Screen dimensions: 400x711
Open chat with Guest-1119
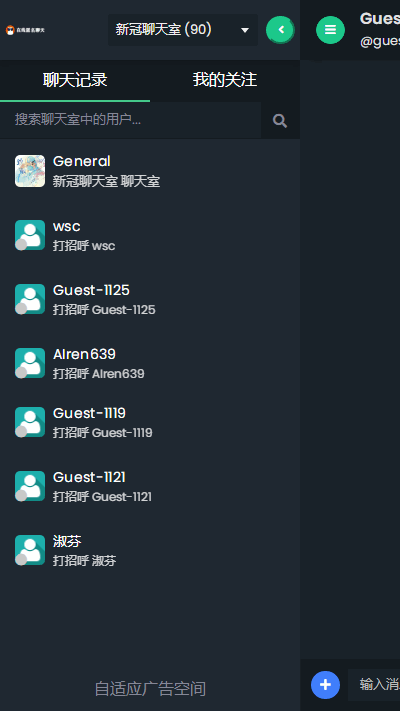(150, 423)
